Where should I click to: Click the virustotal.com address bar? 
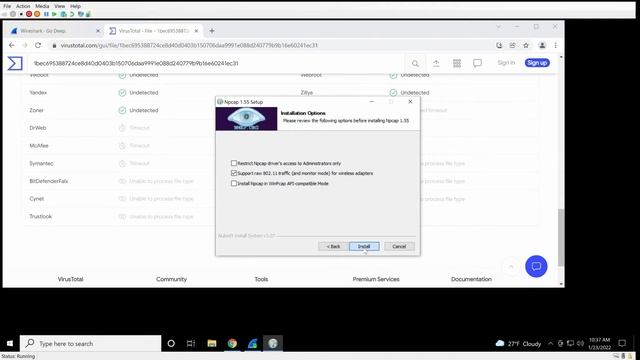[x=269, y=45]
